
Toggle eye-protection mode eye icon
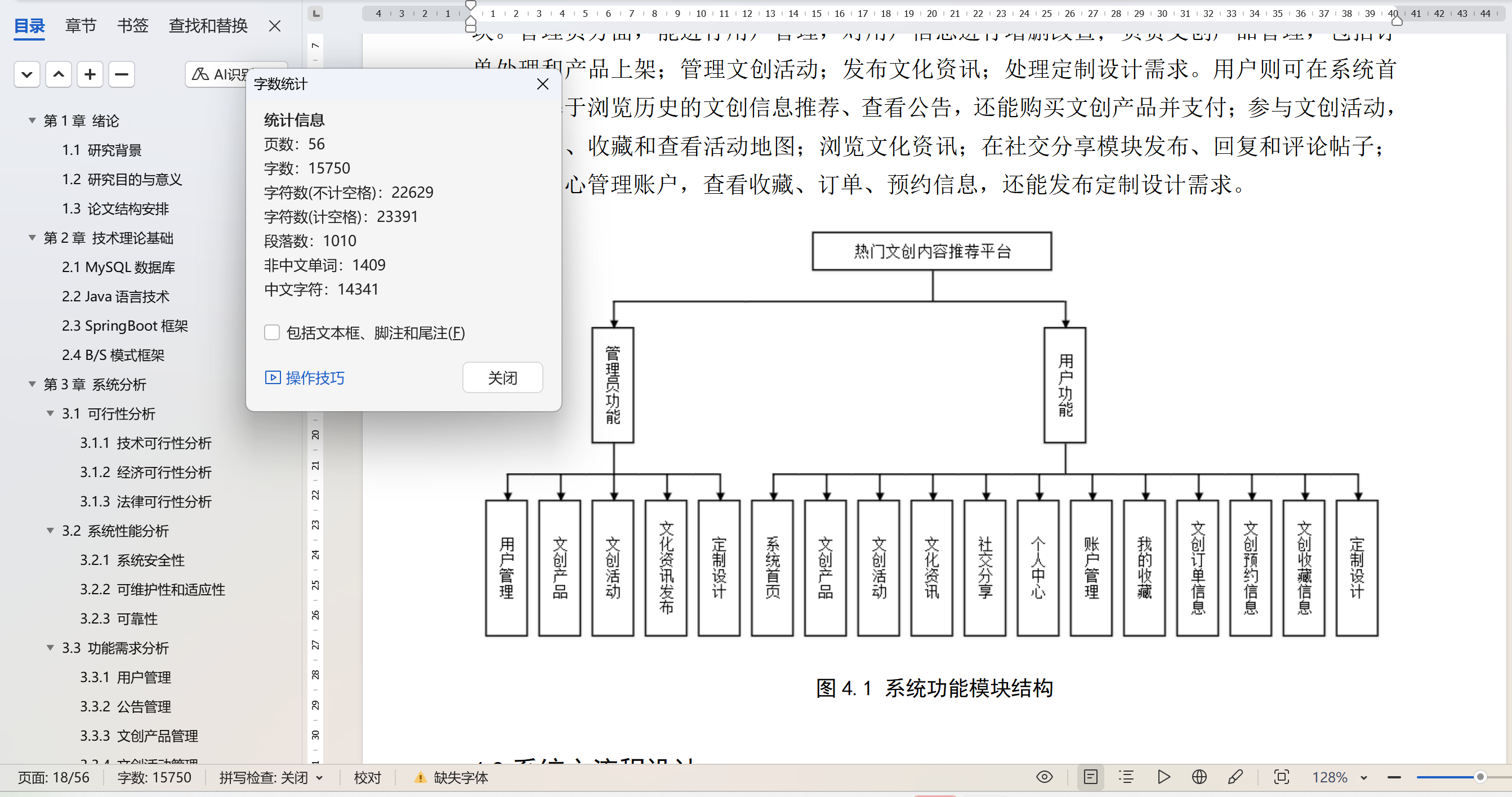pos(1044,777)
